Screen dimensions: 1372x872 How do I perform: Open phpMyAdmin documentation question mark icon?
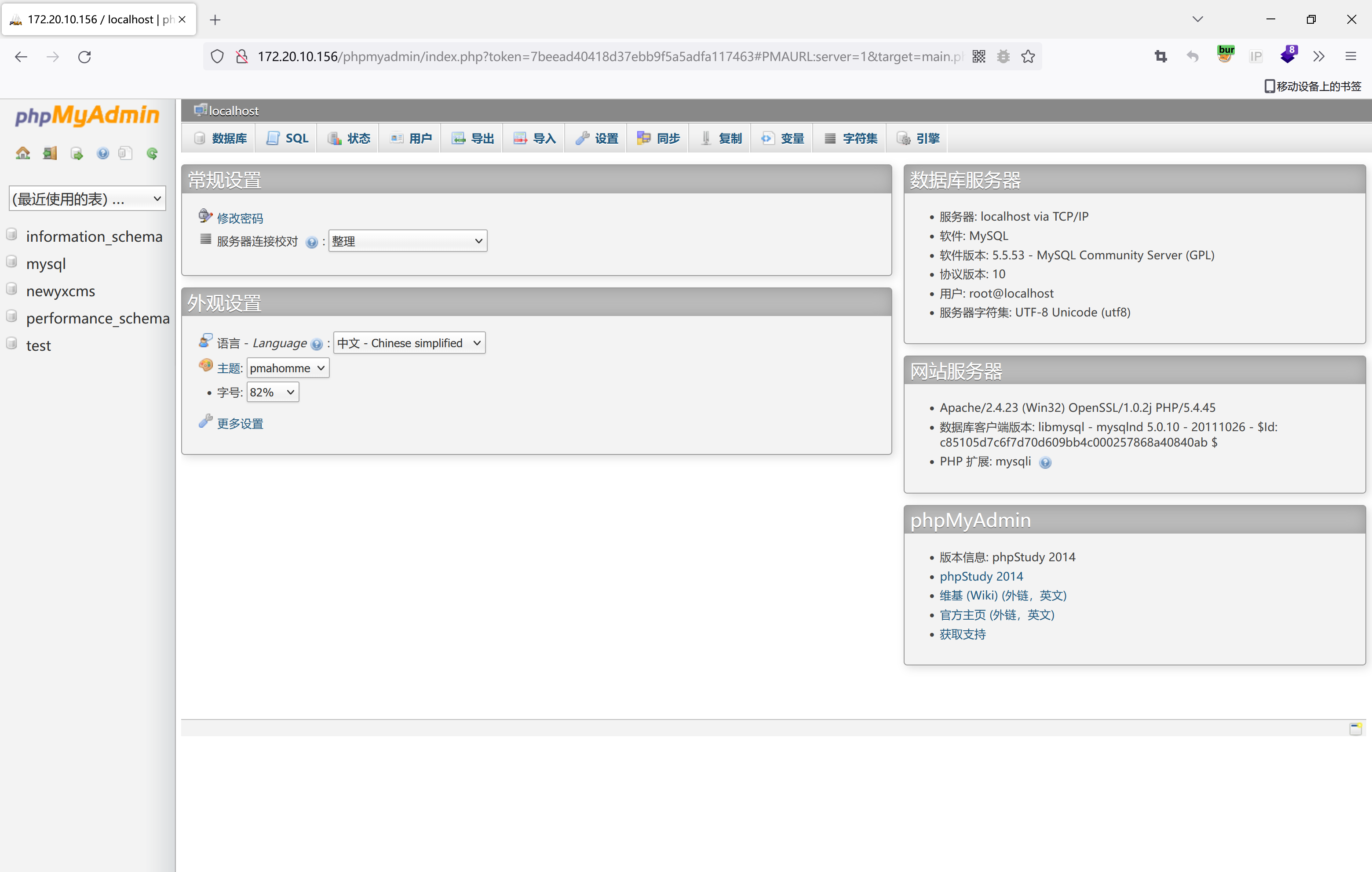tap(102, 153)
